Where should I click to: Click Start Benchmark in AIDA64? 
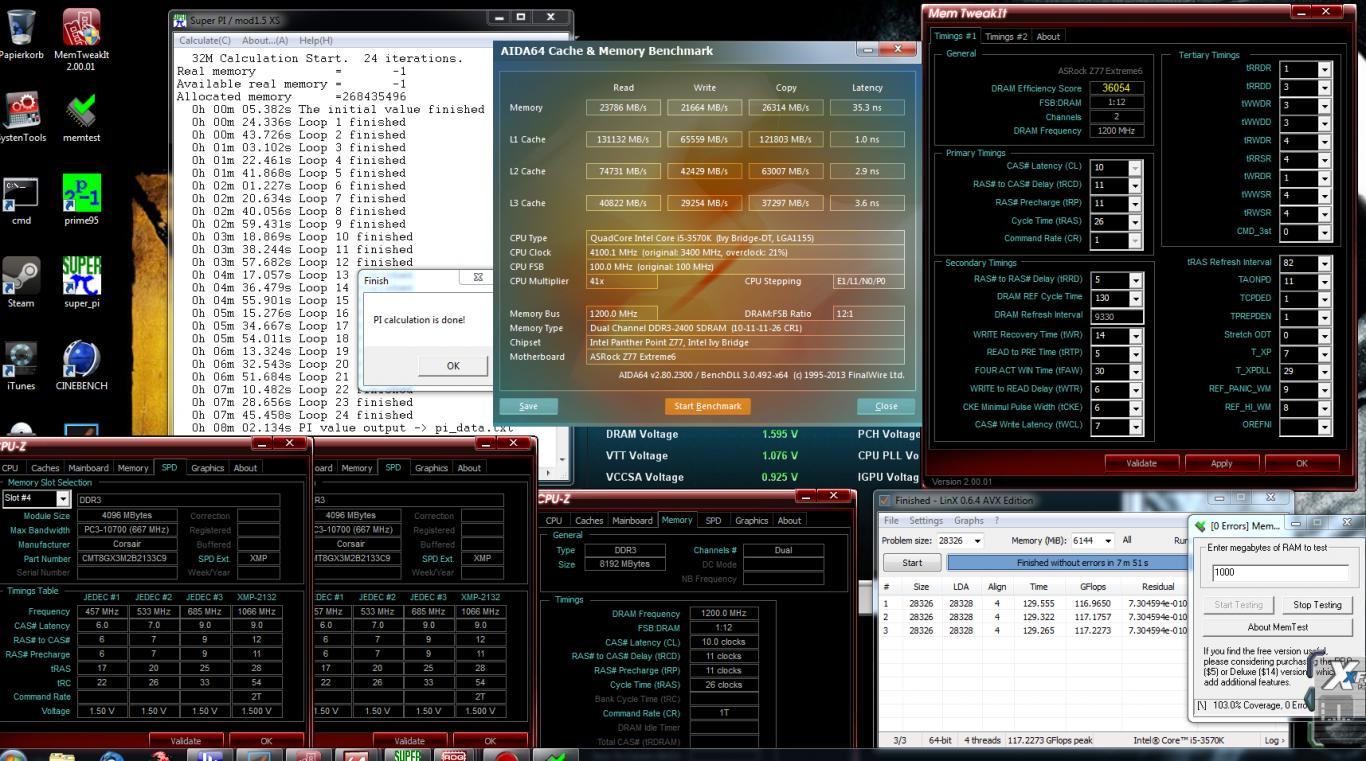(707, 406)
